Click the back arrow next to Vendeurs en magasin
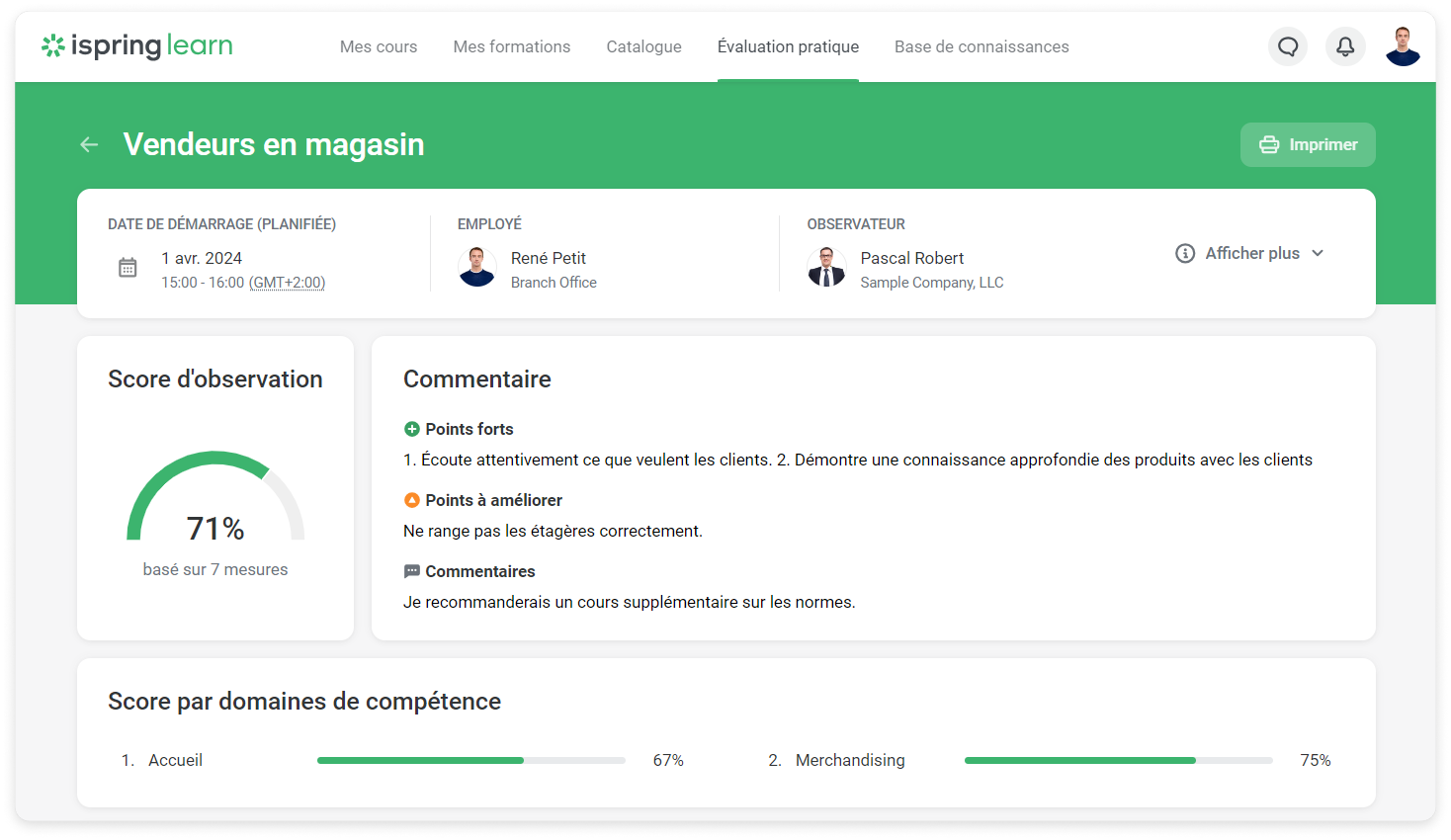Screen dimensions: 1451x840 [x=88, y=144]
